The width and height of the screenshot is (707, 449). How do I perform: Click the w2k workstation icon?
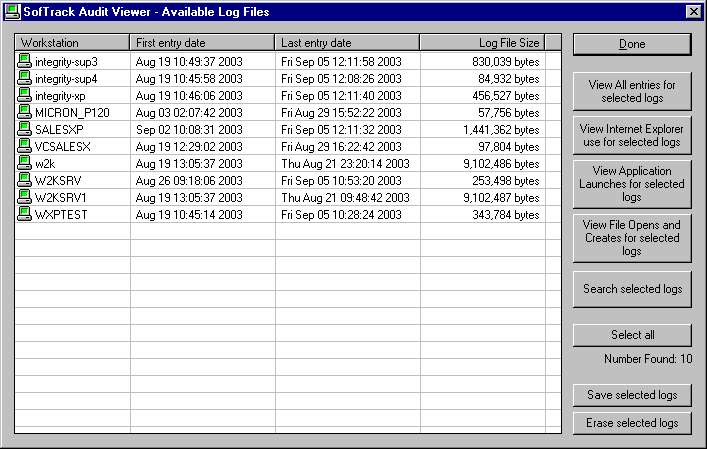(24, 163)
